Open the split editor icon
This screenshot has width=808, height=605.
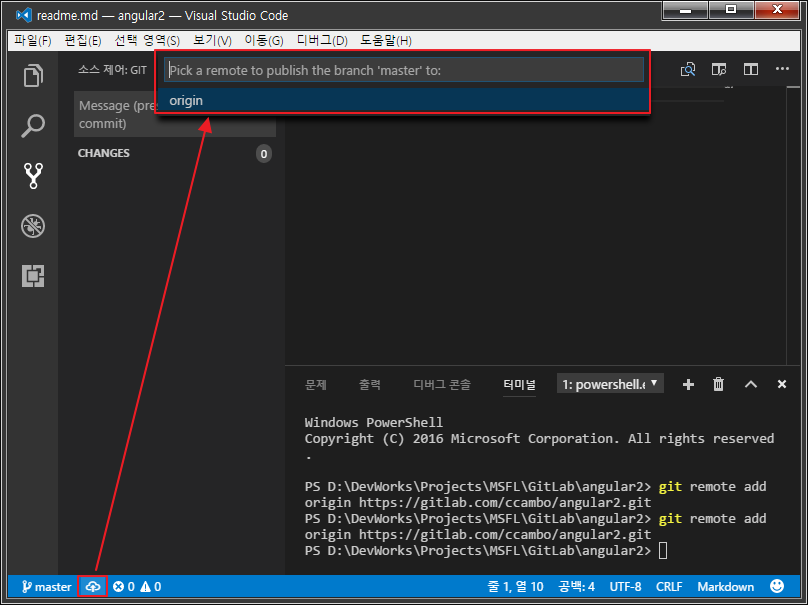pos(719,69)
